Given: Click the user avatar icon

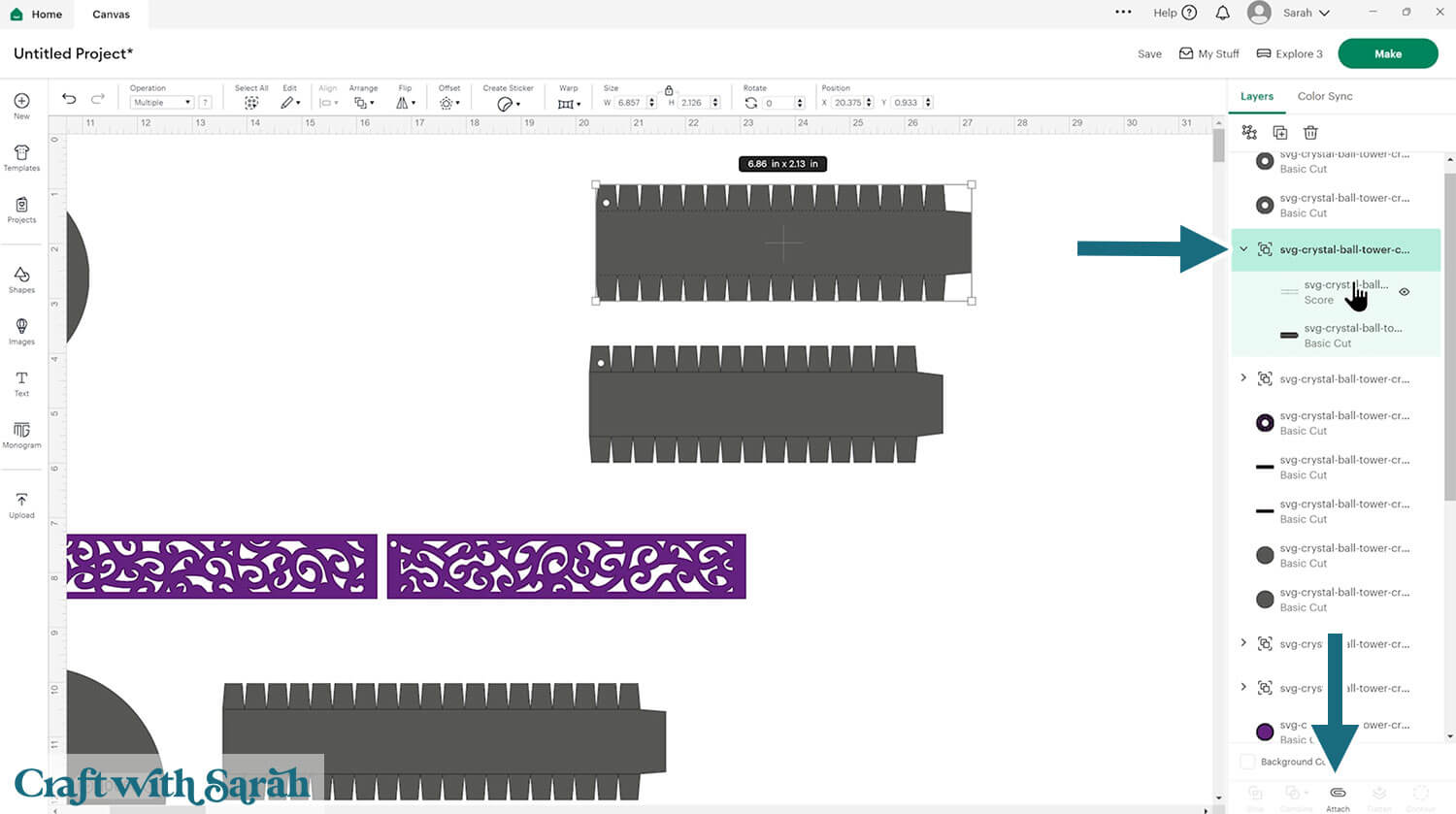Looking at the screenshot, I should pos(1259,13).
